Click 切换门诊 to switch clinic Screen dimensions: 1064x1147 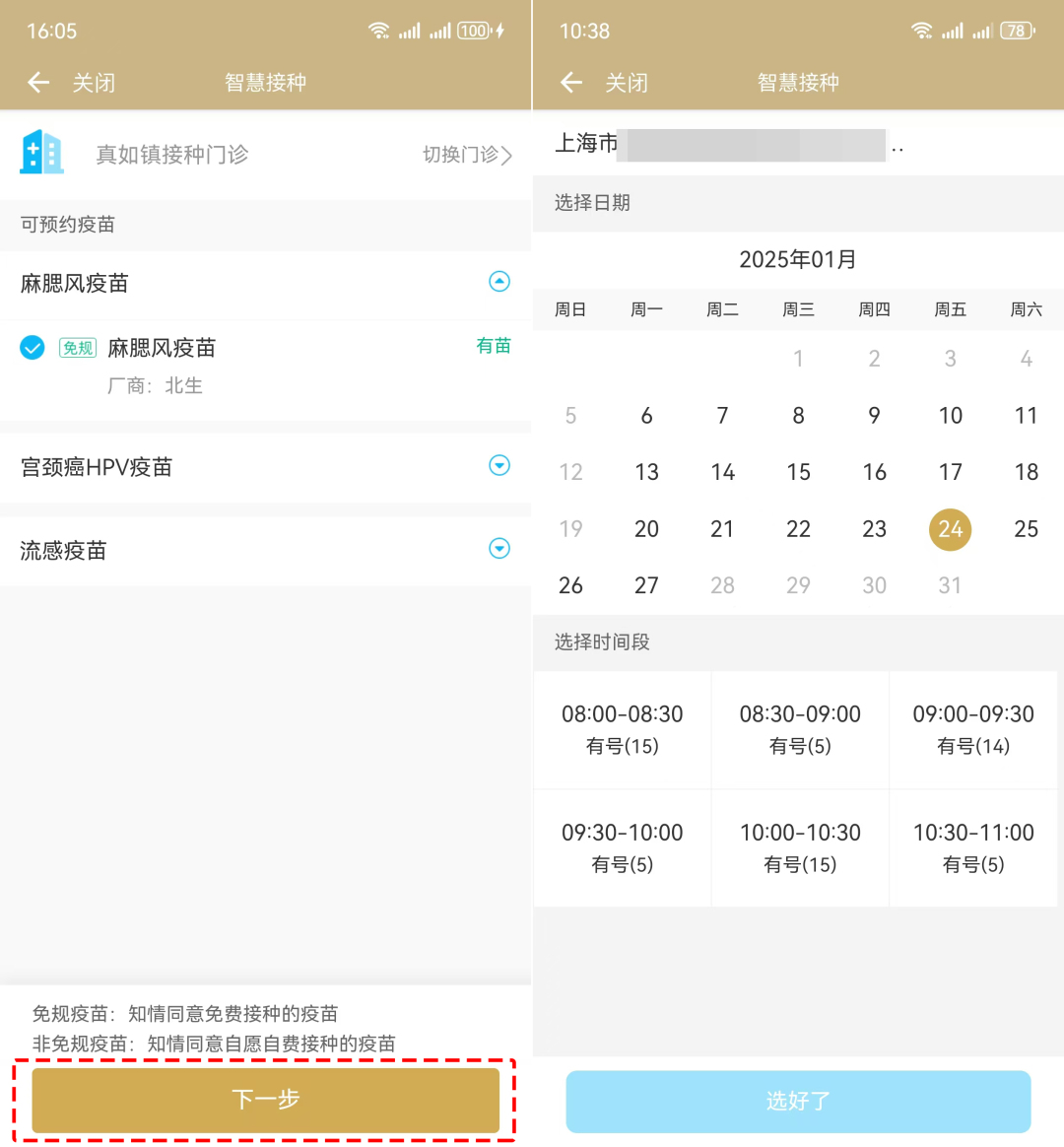click(x=467, y=155)
